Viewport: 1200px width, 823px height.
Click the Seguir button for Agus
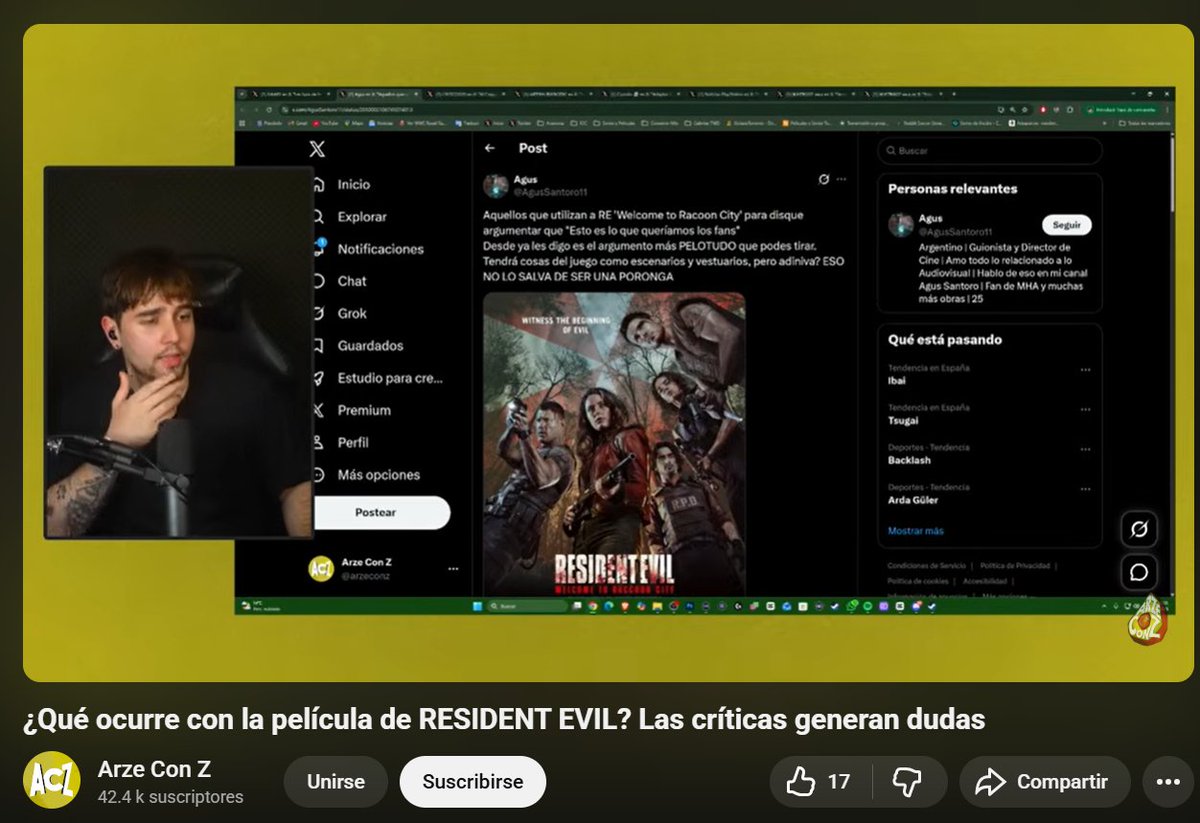coord(1066,225)
